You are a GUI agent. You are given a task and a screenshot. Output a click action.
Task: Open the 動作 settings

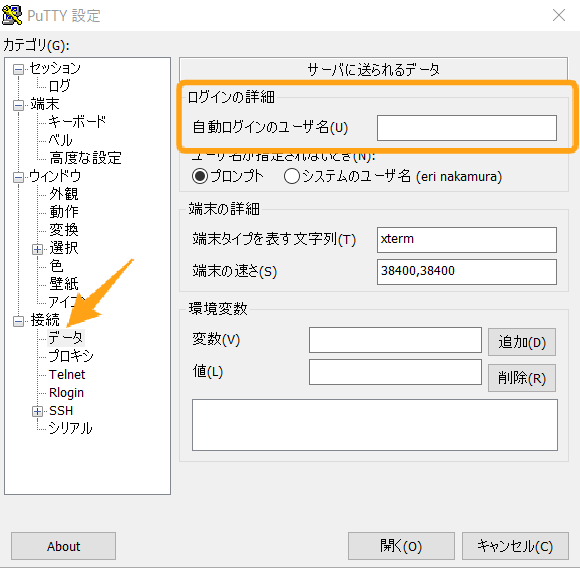pos(64,212)
